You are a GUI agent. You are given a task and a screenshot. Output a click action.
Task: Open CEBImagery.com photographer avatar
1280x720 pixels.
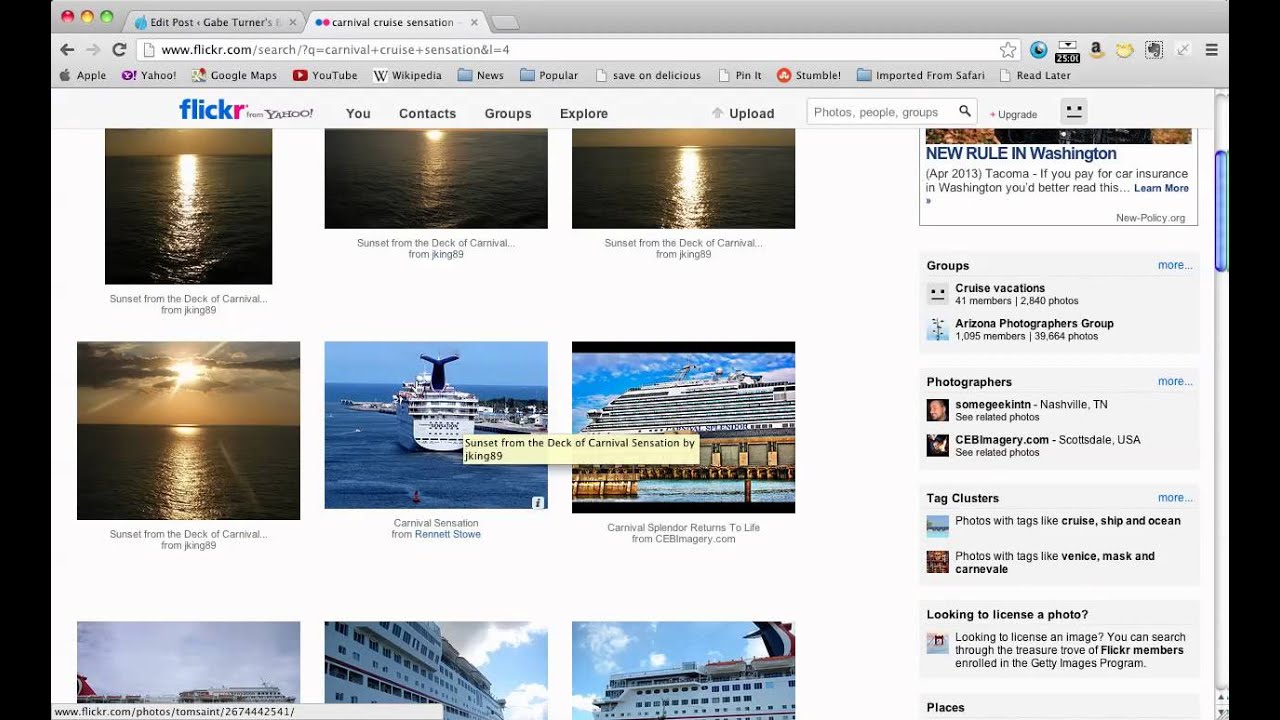pos(937,445)
